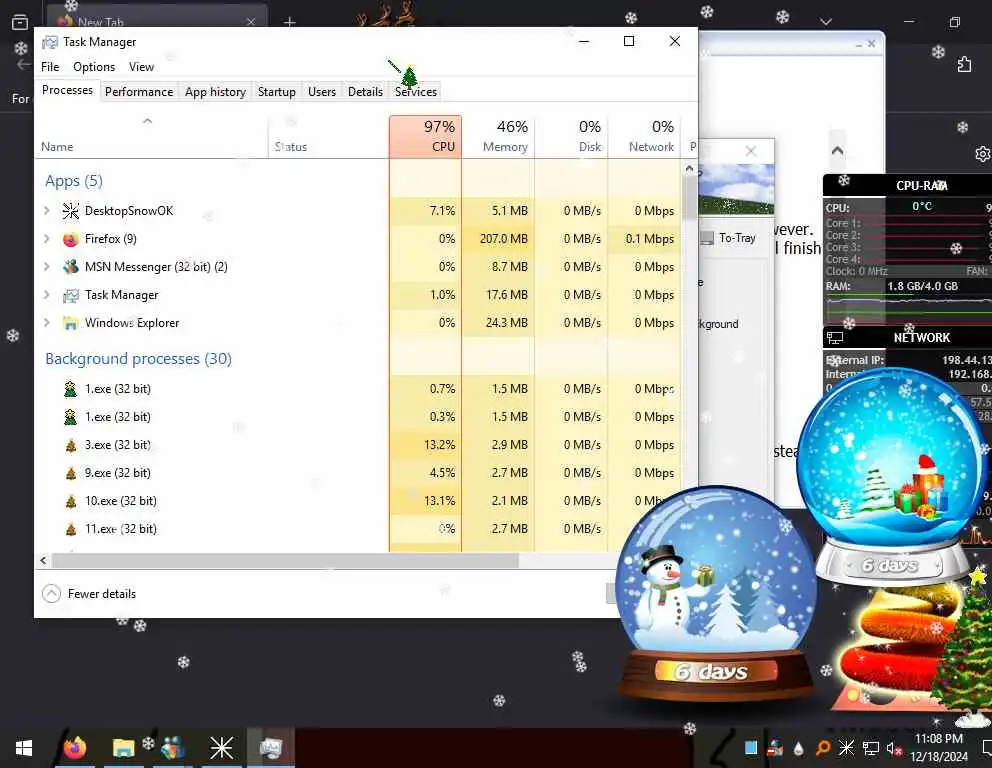
Task: Click the orange magnifier icon in system tray
Action: click(x=822, y=749)
